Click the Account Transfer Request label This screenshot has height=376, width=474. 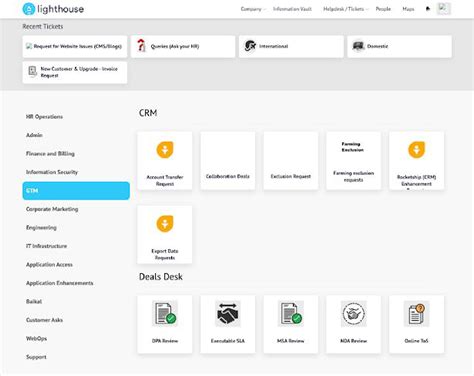[165, 180]
